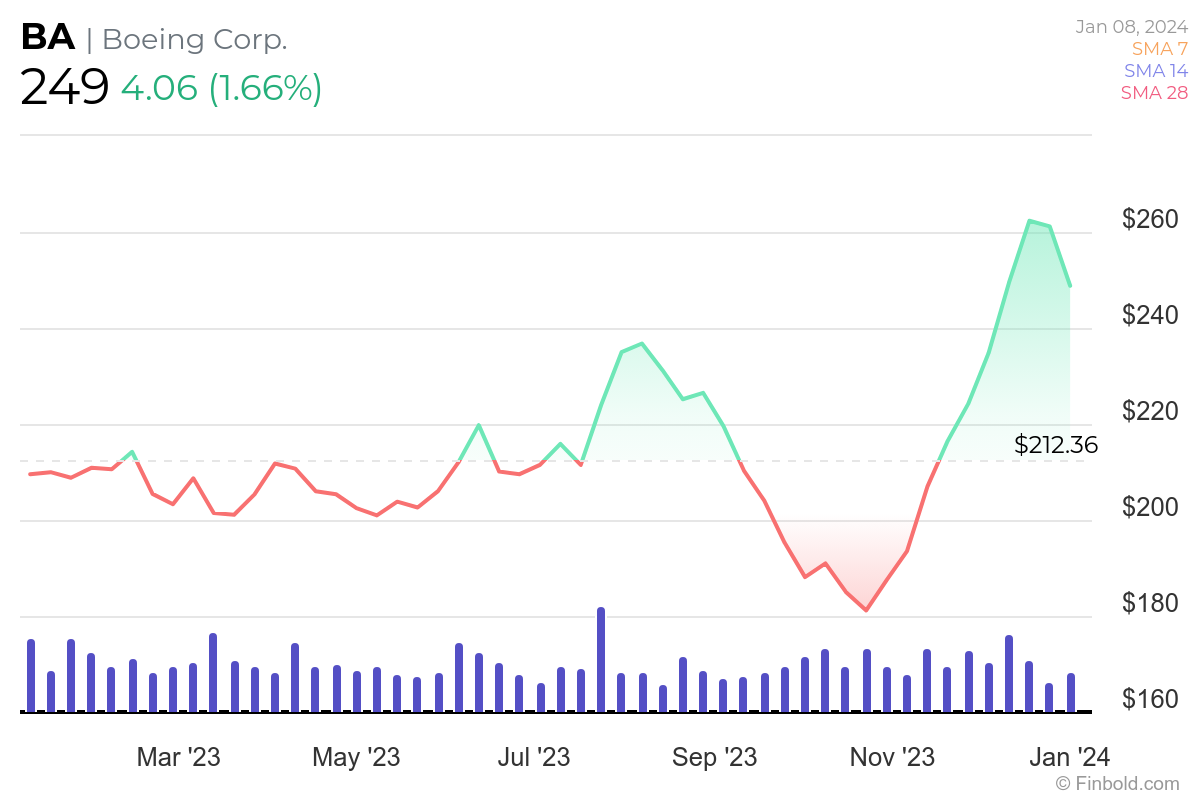Click the tallest volume bar in late July

pos(601,660)
